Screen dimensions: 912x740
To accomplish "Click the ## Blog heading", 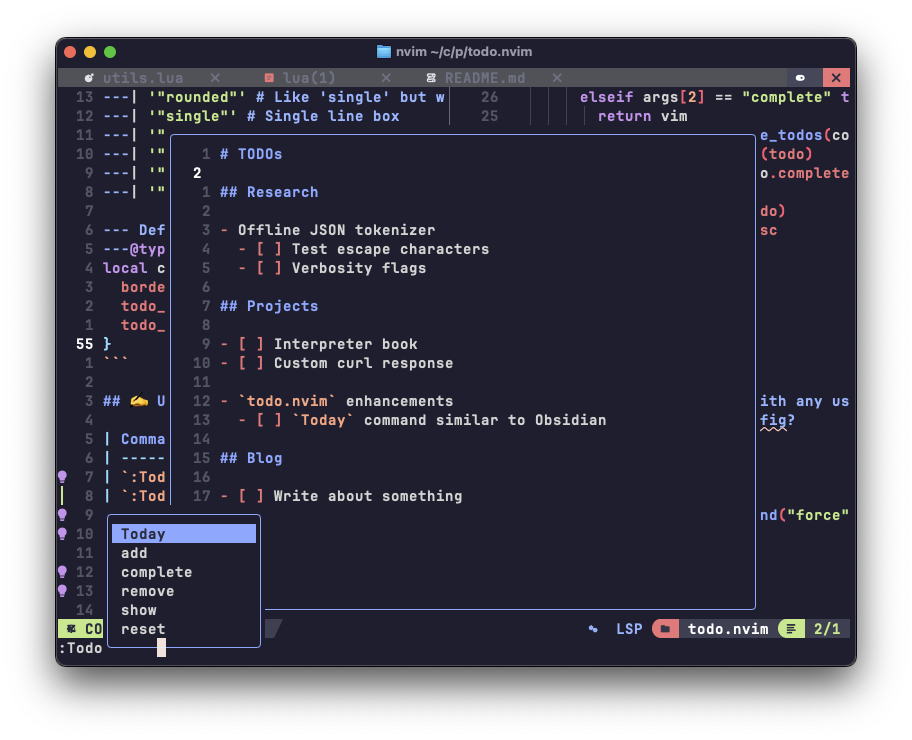I will click(x=251, y=458).
